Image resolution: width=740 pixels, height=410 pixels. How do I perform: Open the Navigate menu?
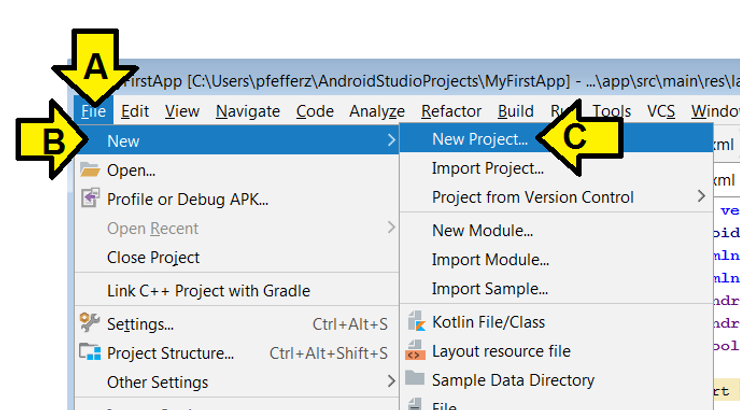pyautogui.click(x=248, y=112)
